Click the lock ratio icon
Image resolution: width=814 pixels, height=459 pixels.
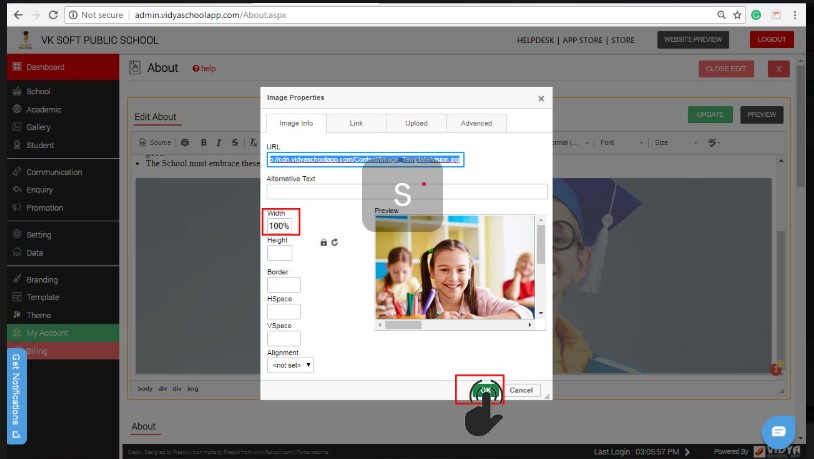click(323, 242)
